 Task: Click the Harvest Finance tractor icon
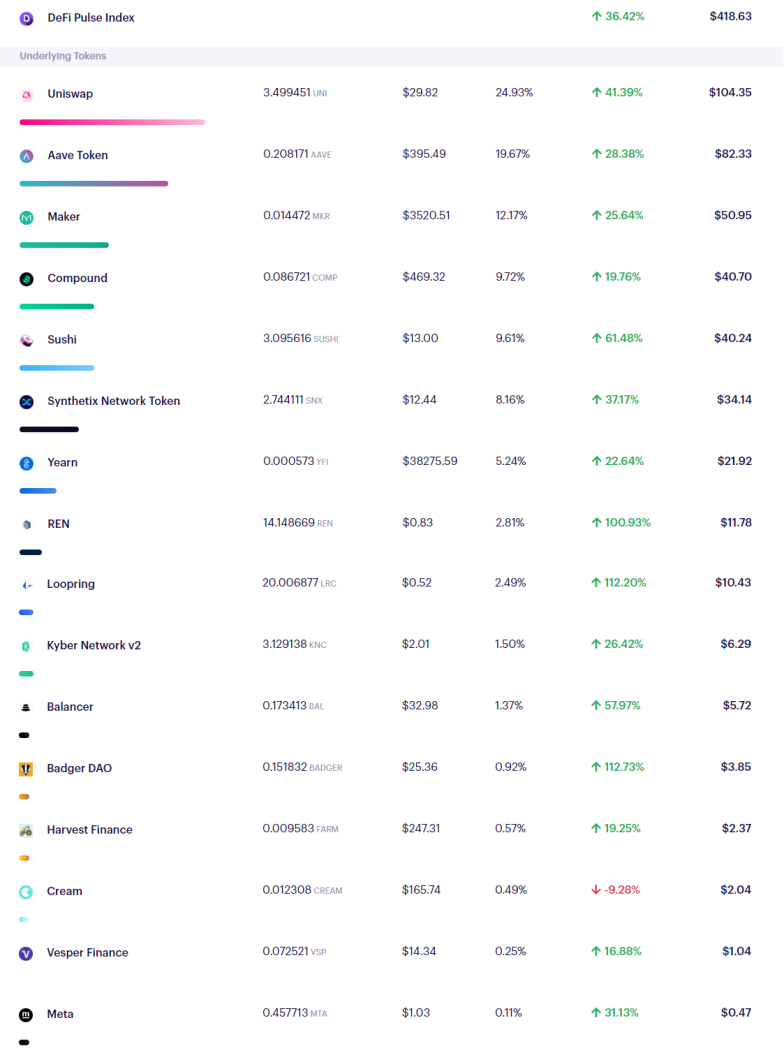point(26,830)
